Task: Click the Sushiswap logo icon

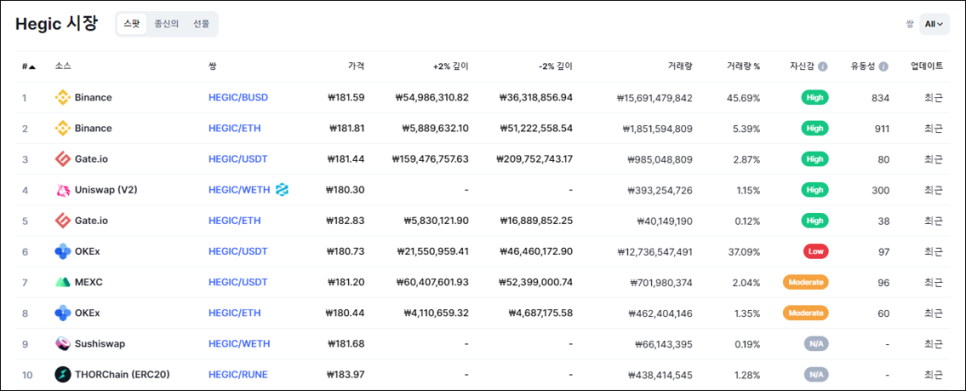Action: click(x=63, y=344)
